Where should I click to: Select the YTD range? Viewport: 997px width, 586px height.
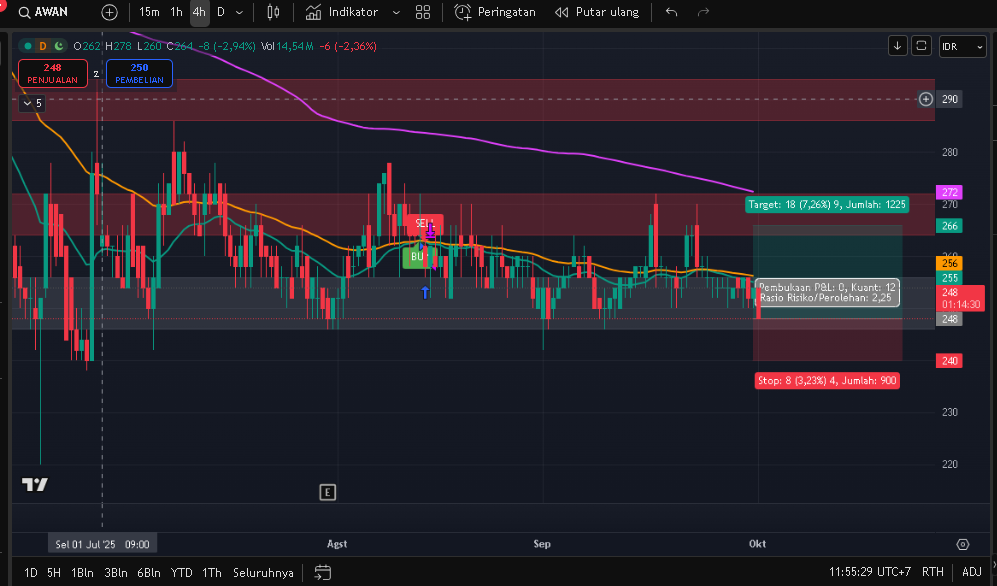(x=182, y=573)
